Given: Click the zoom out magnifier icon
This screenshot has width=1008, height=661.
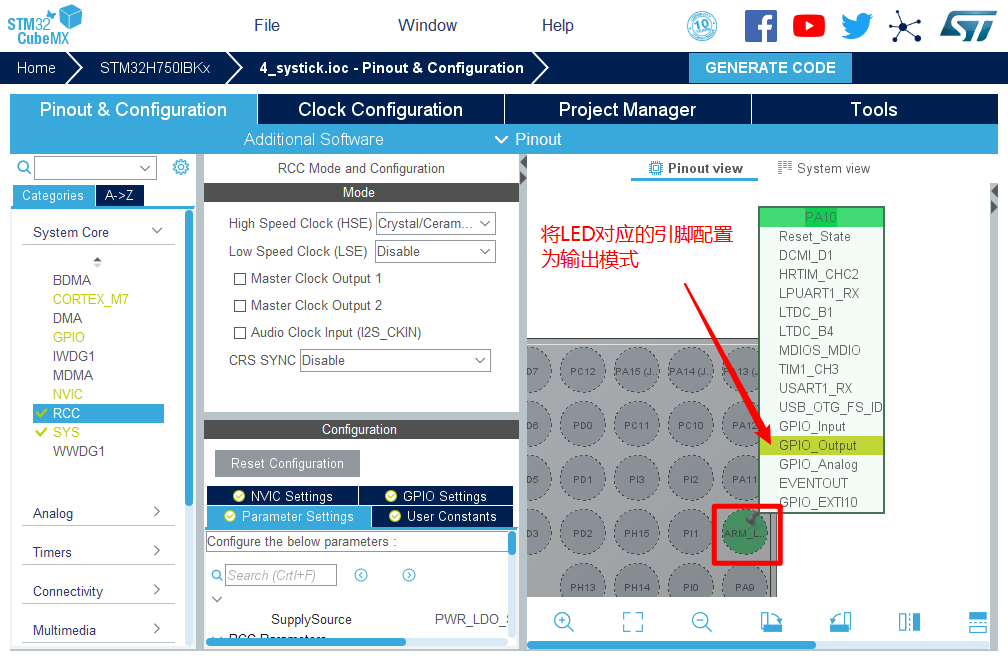Looking at the screenshot, I should [702, 622].
